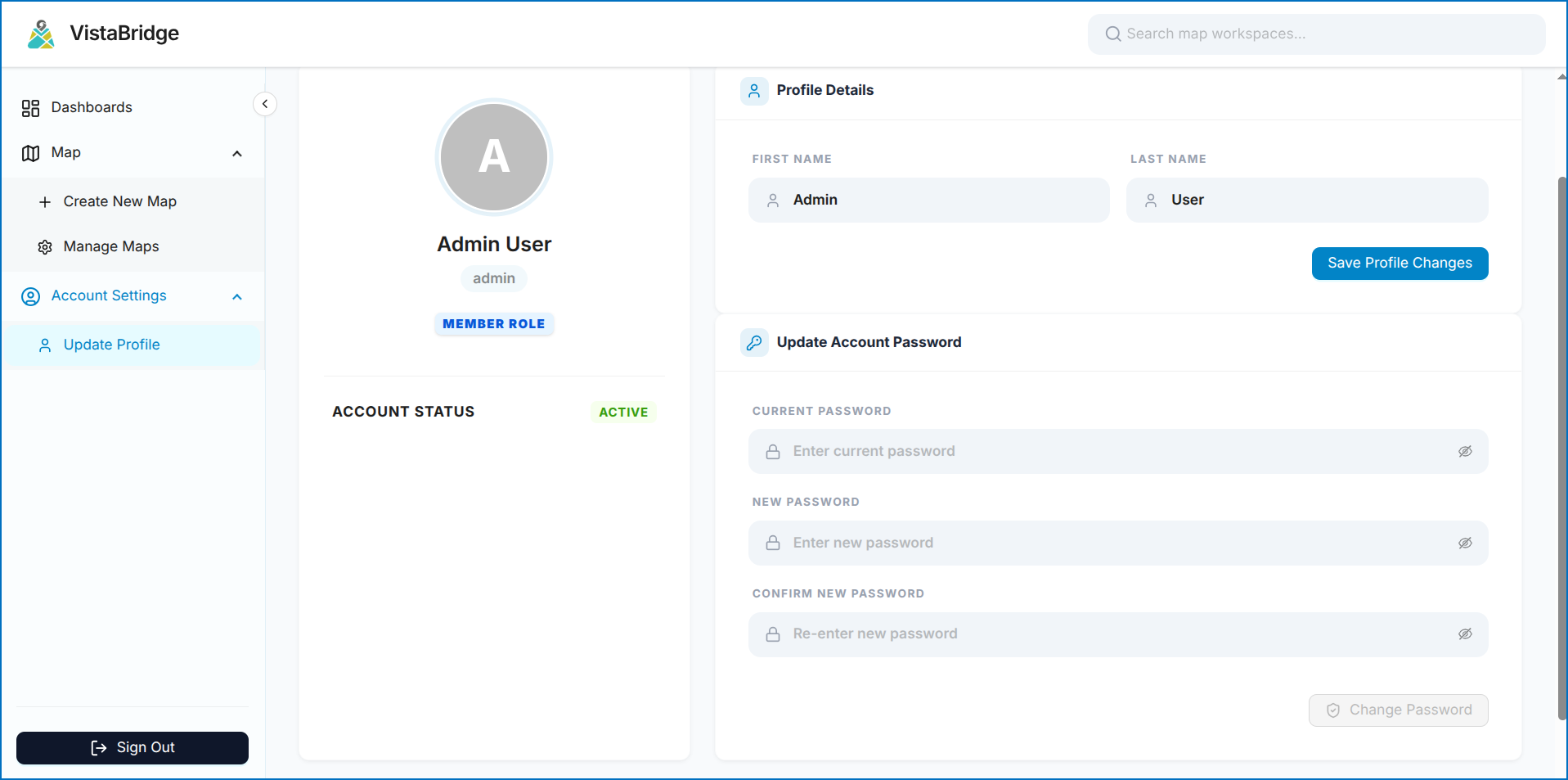
Task: Click the person icon in First Name field
Action: pyautogui.click(x=773, y=201)
